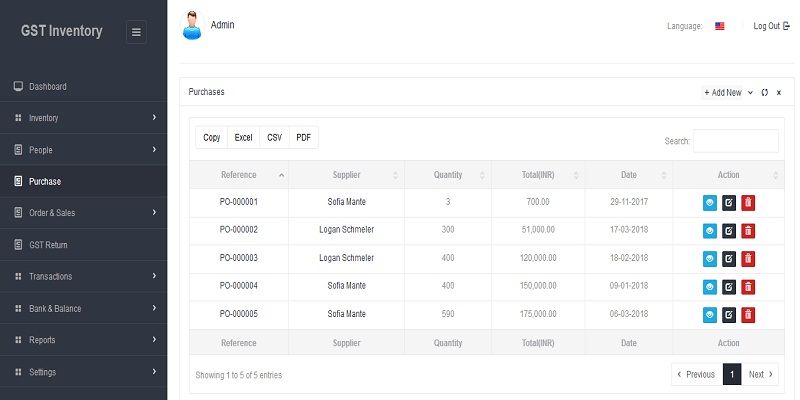Select the US flag language icon
Viewport: 800px width, 400px height.
[x=720, y=26]
